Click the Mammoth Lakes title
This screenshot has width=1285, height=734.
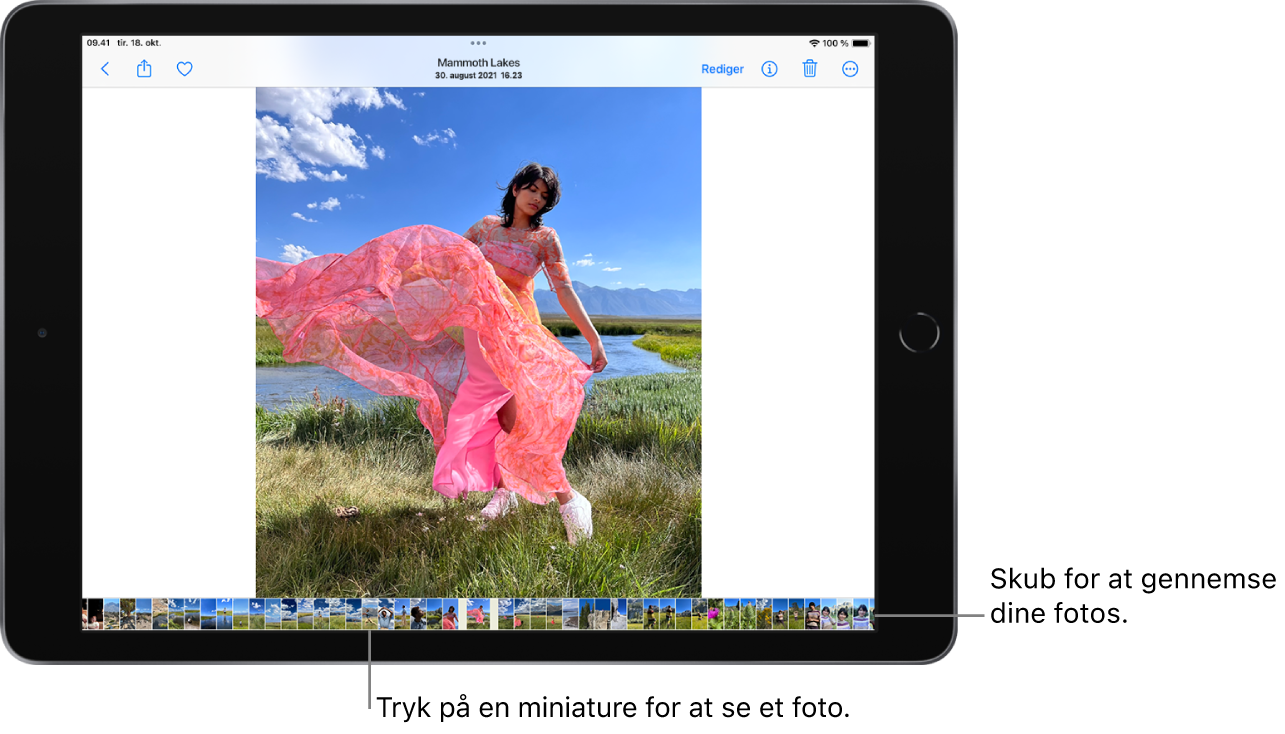tap(478, 63)
